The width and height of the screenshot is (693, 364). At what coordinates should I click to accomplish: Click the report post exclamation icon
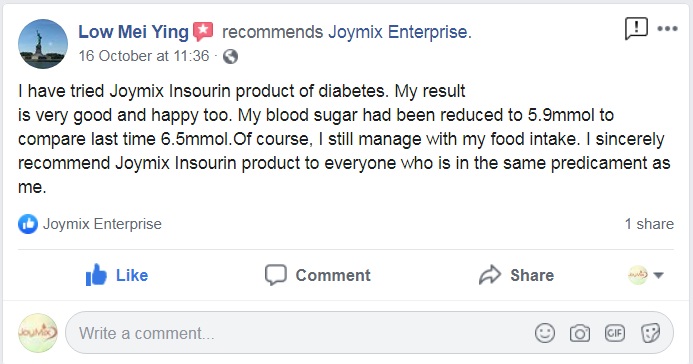tap(636, 29)
